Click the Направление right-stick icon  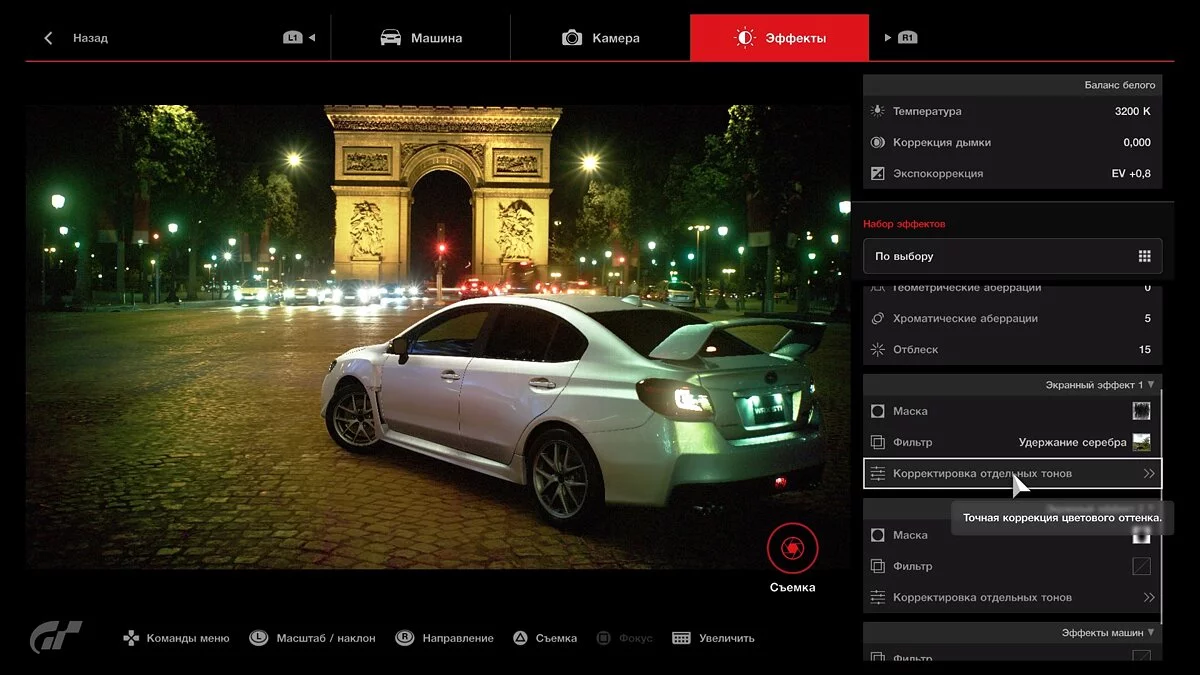[x=405, y=638]
